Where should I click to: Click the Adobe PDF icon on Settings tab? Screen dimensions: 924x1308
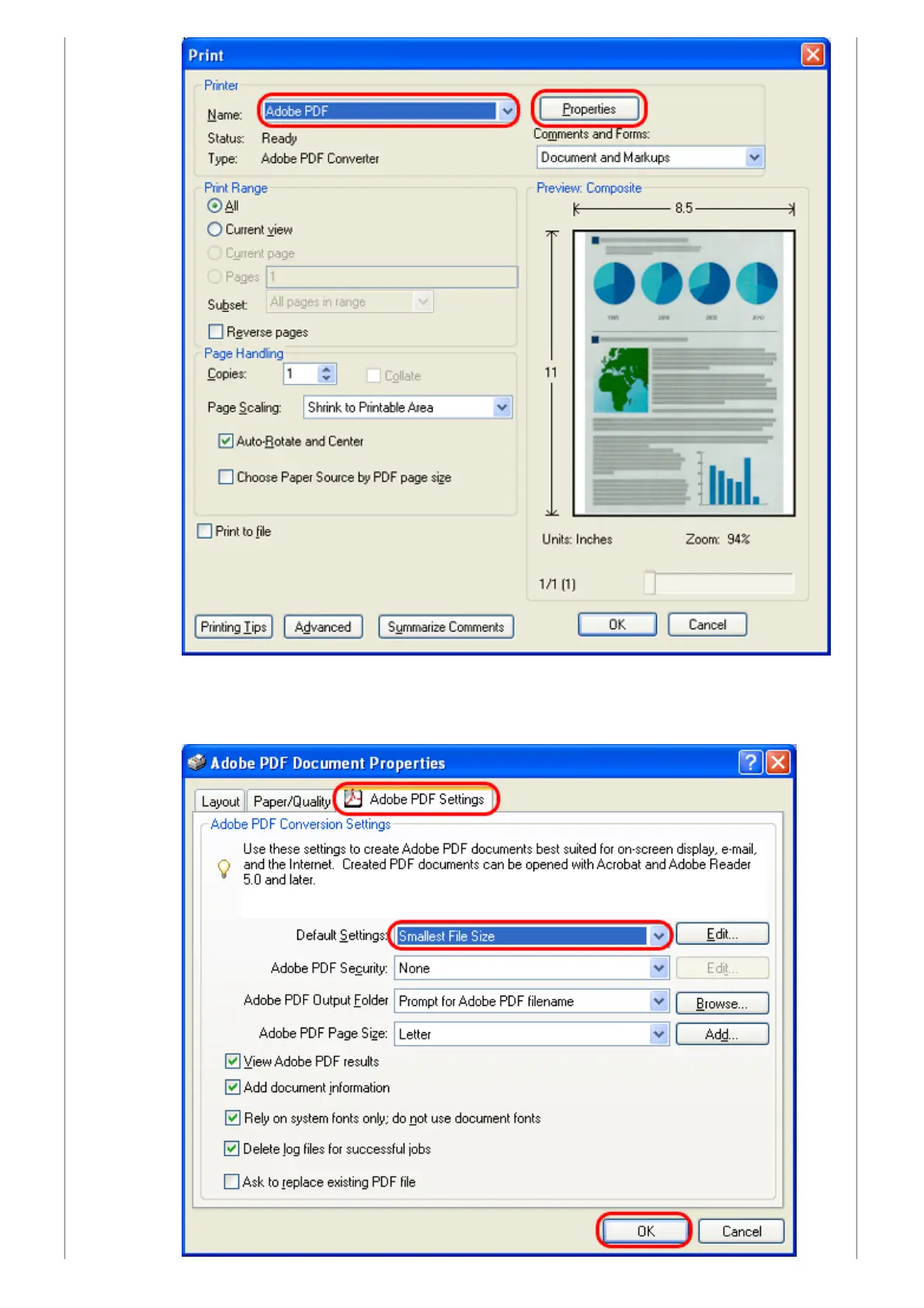point(353,798)
